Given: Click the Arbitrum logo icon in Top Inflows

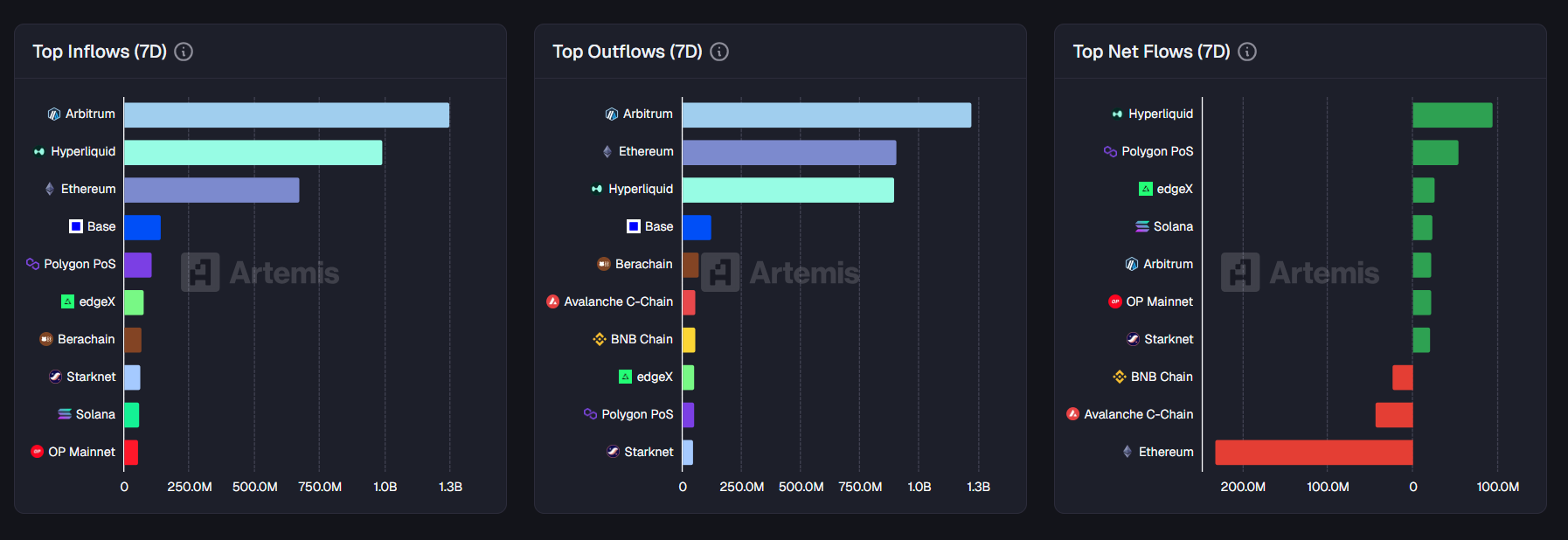Looking at the screenshot, I should coord(54,114).
